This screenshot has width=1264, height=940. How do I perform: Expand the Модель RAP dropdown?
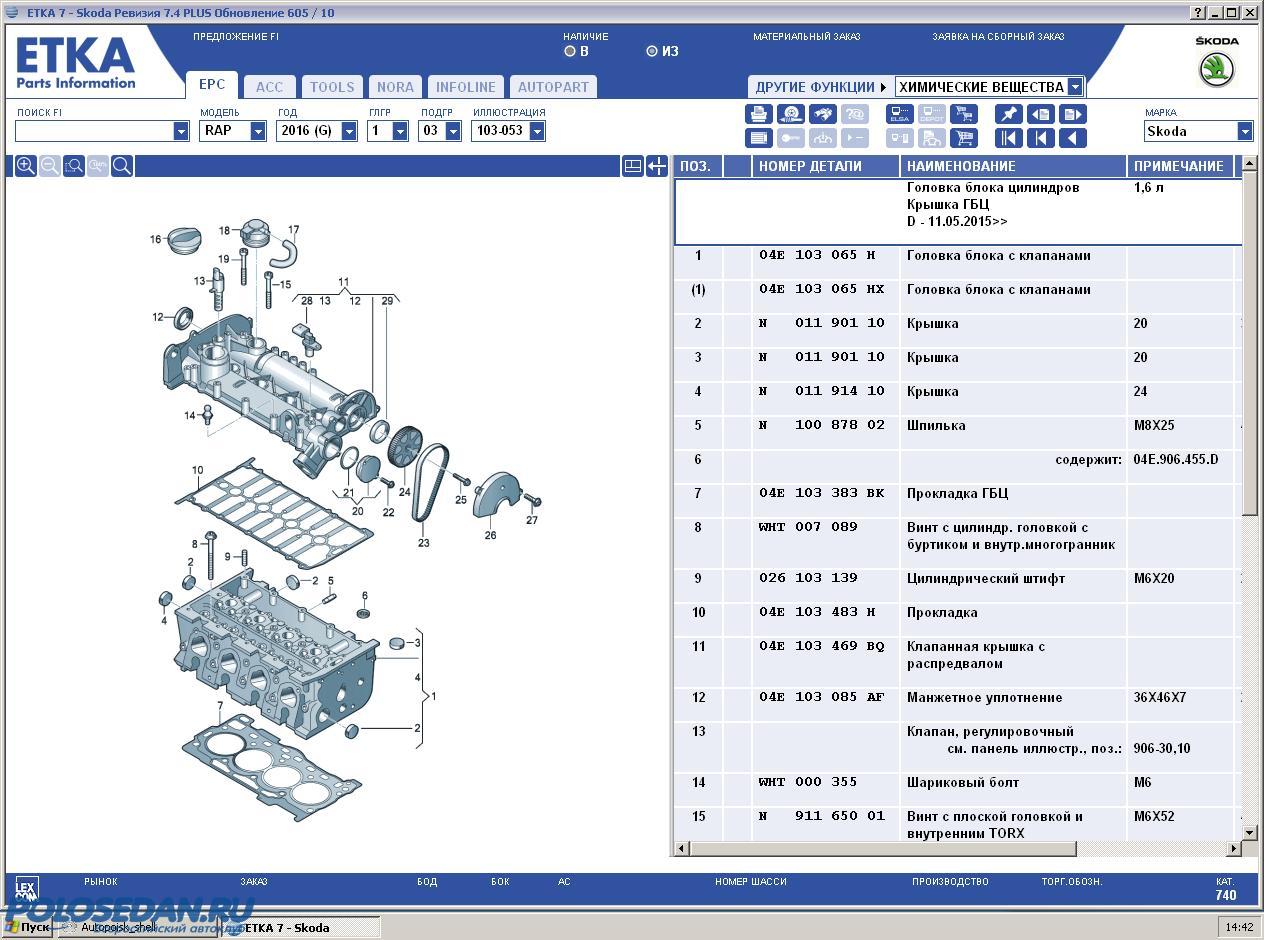point(258,131)
